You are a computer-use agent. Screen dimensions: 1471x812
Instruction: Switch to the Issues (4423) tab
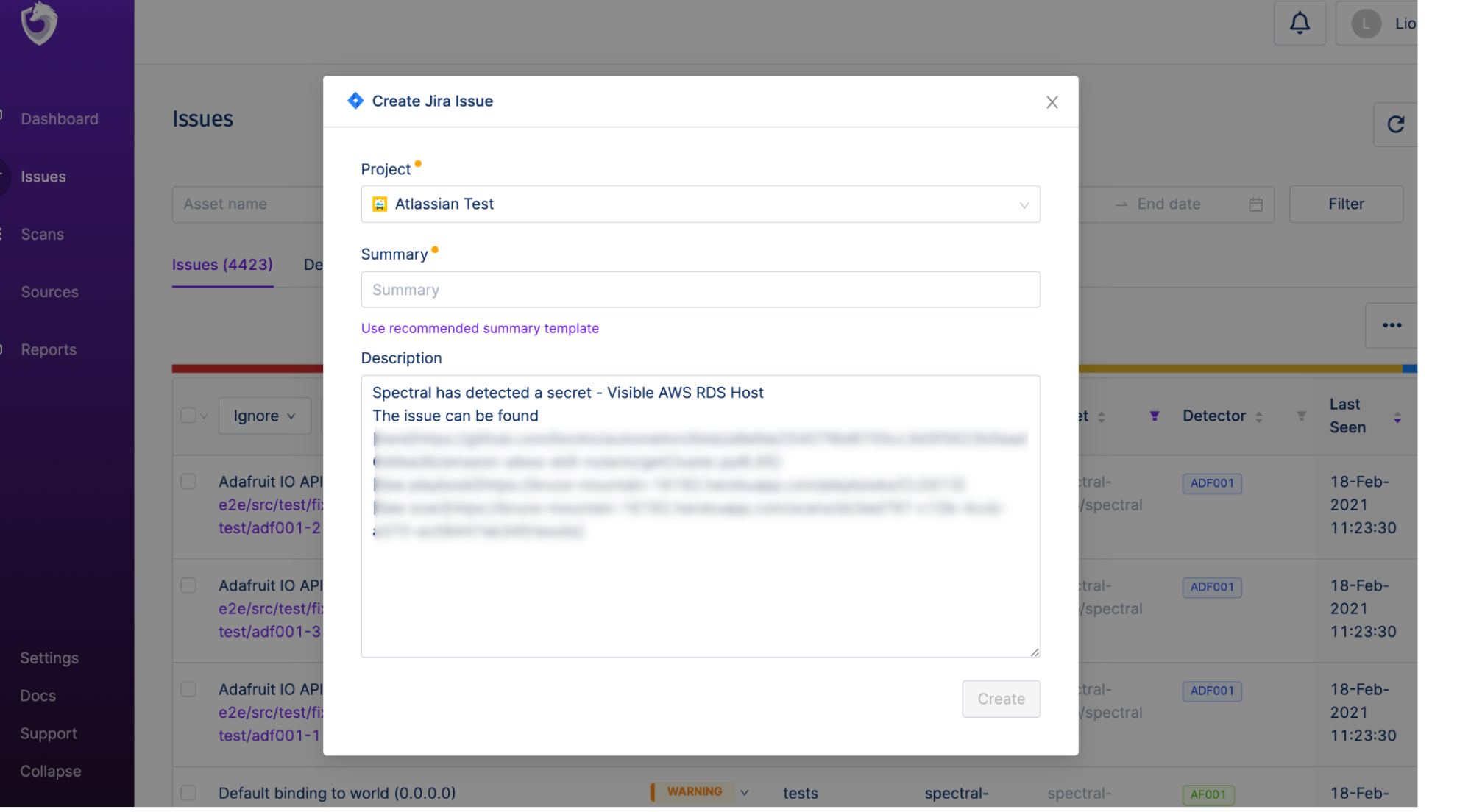(x=222, y=265)
